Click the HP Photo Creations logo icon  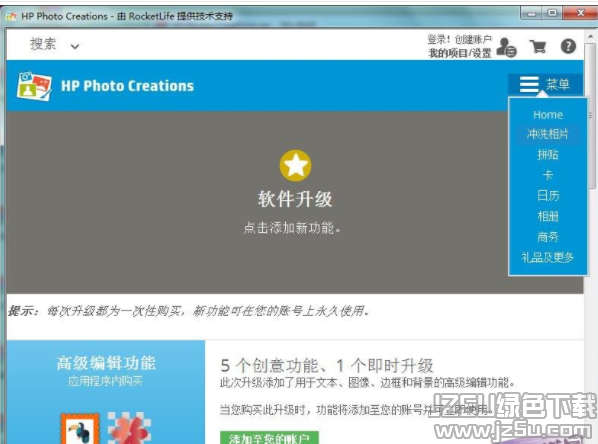[x=34, y=86]
